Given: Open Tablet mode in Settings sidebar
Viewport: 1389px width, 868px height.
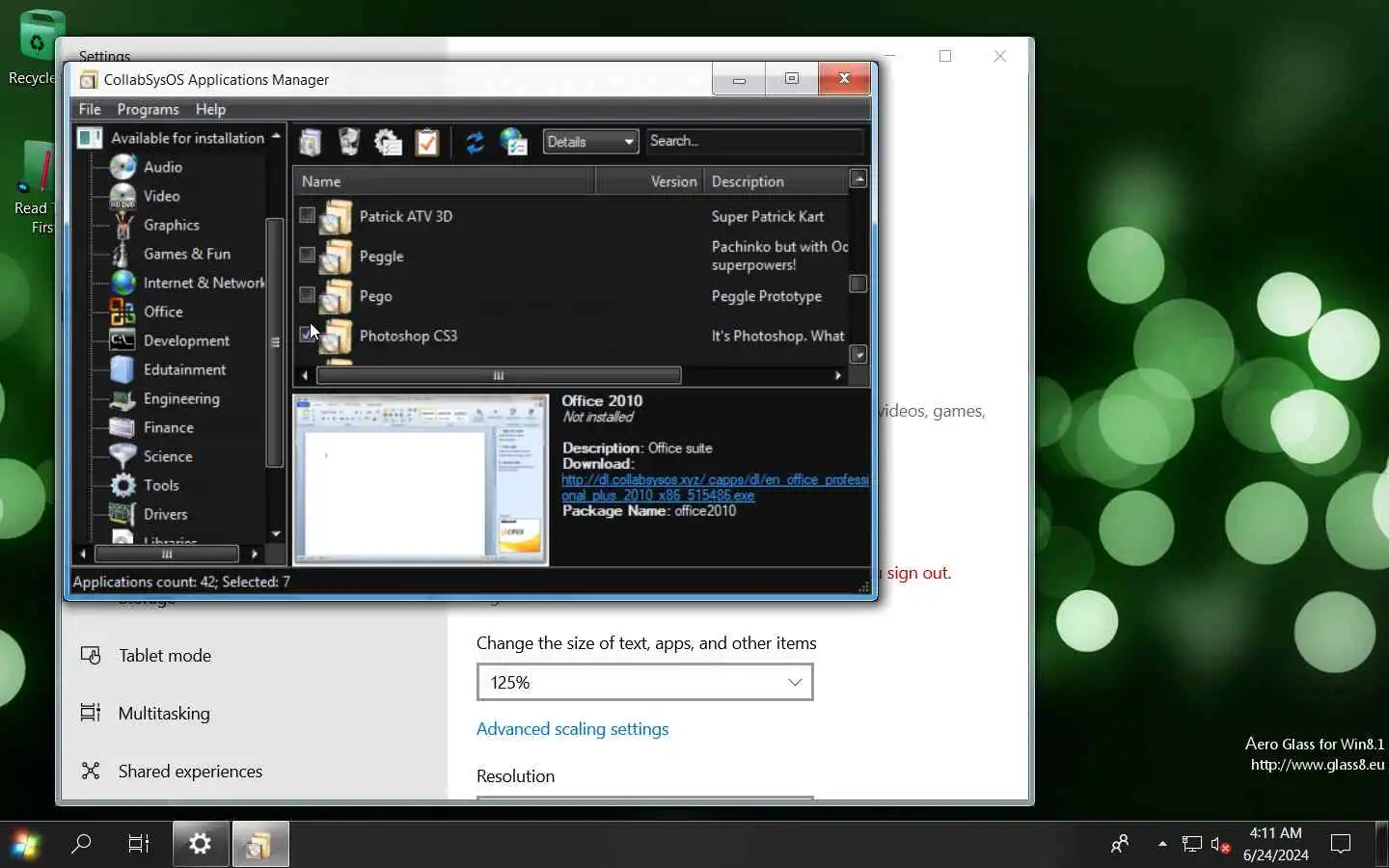Looking at the screenshot, I should pos(165,655).
